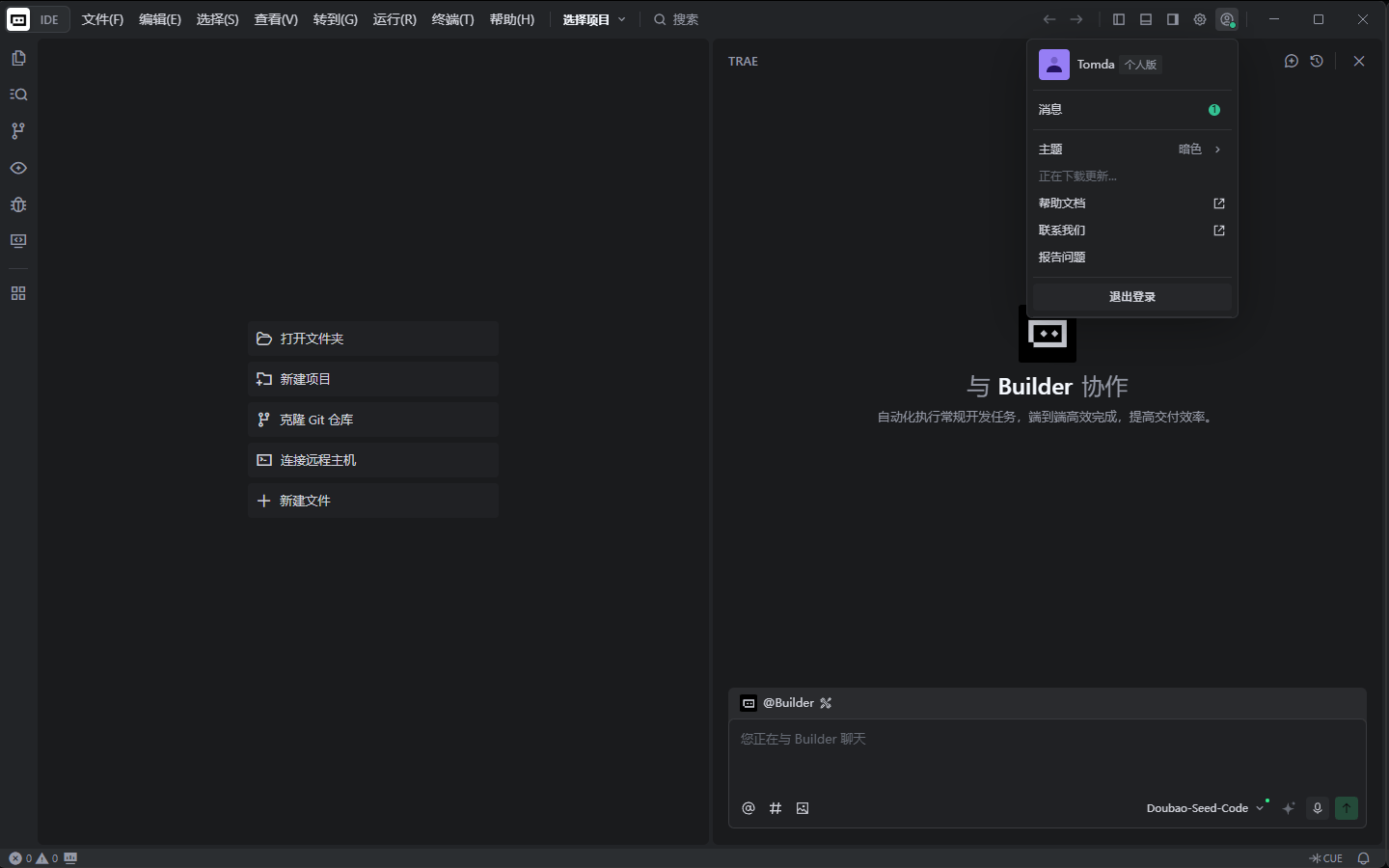
Task: Click the 暗色 theme value
Action: pyautogui.click(x=1190, y=149)
